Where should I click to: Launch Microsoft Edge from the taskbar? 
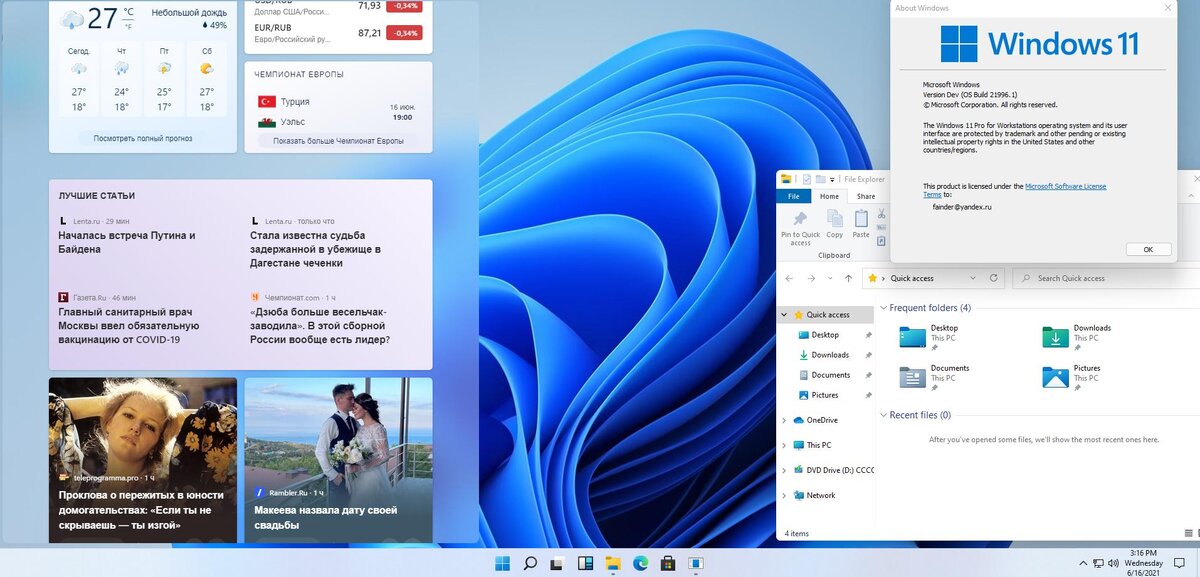click(x=641, y=563)
